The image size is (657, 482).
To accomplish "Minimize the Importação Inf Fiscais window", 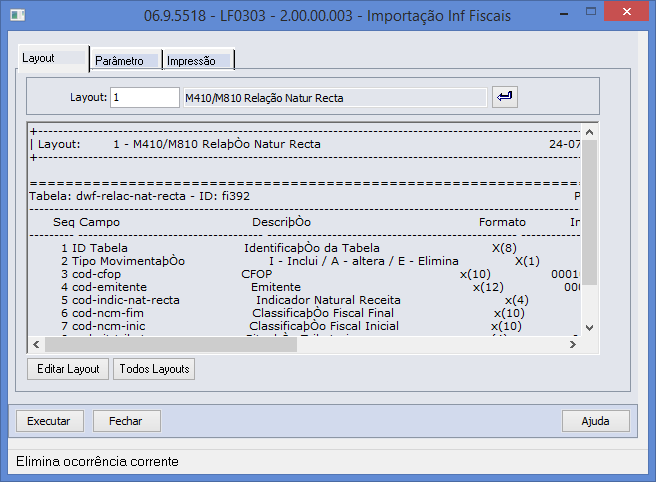I will (x=564, y=14).
